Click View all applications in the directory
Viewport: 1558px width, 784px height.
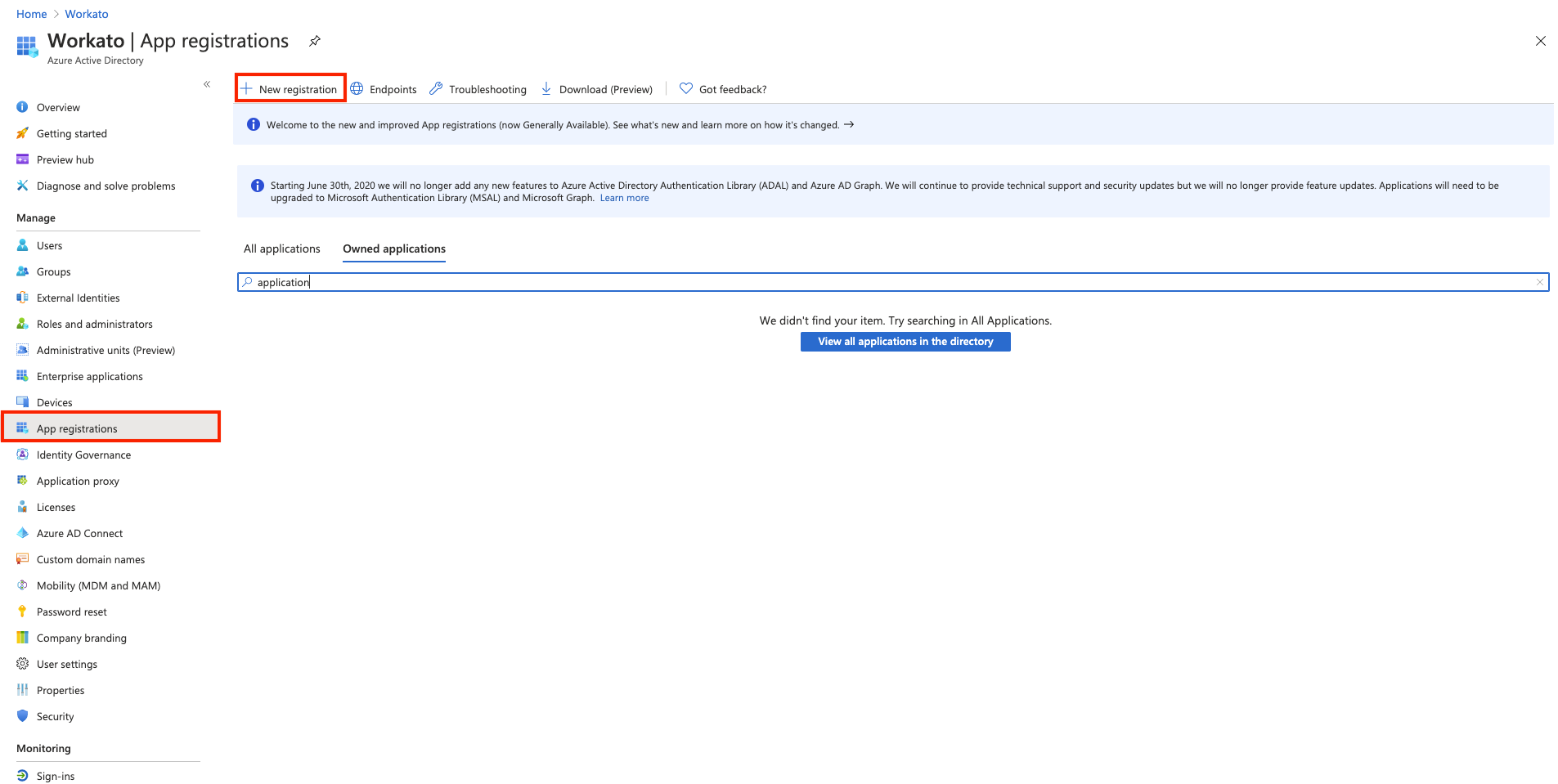point(905,342)
